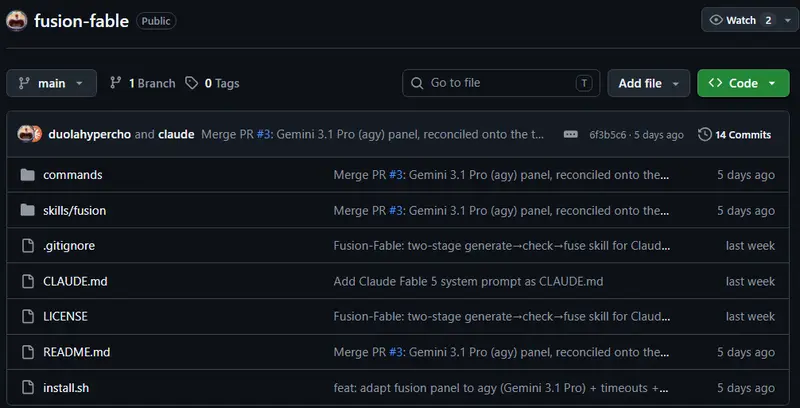Image resolution: width=800 pixels, height=408 pixels.
Task: Open the claude co-author link
Action: [x=176, y=135]
